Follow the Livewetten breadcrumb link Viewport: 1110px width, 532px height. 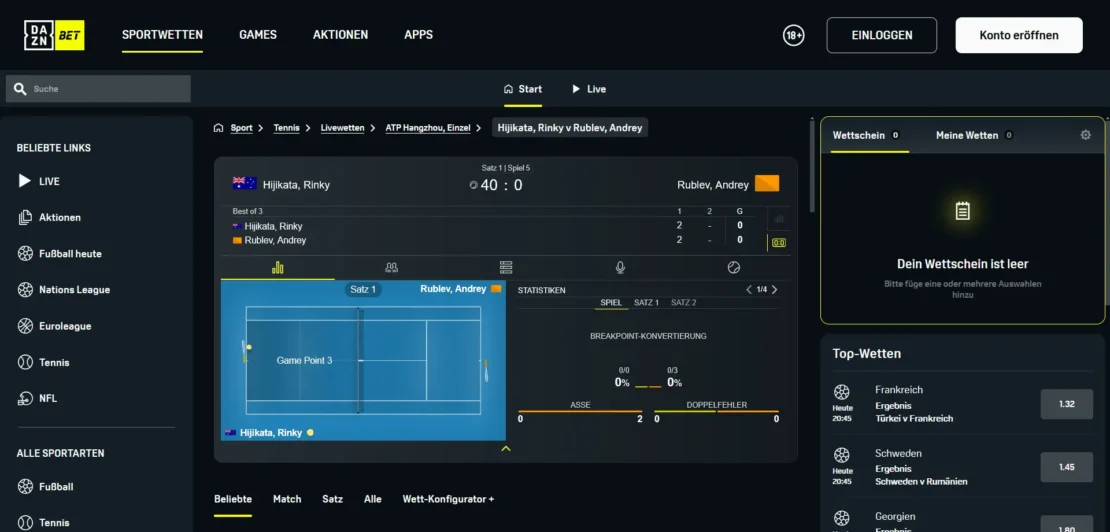[343, 128]
